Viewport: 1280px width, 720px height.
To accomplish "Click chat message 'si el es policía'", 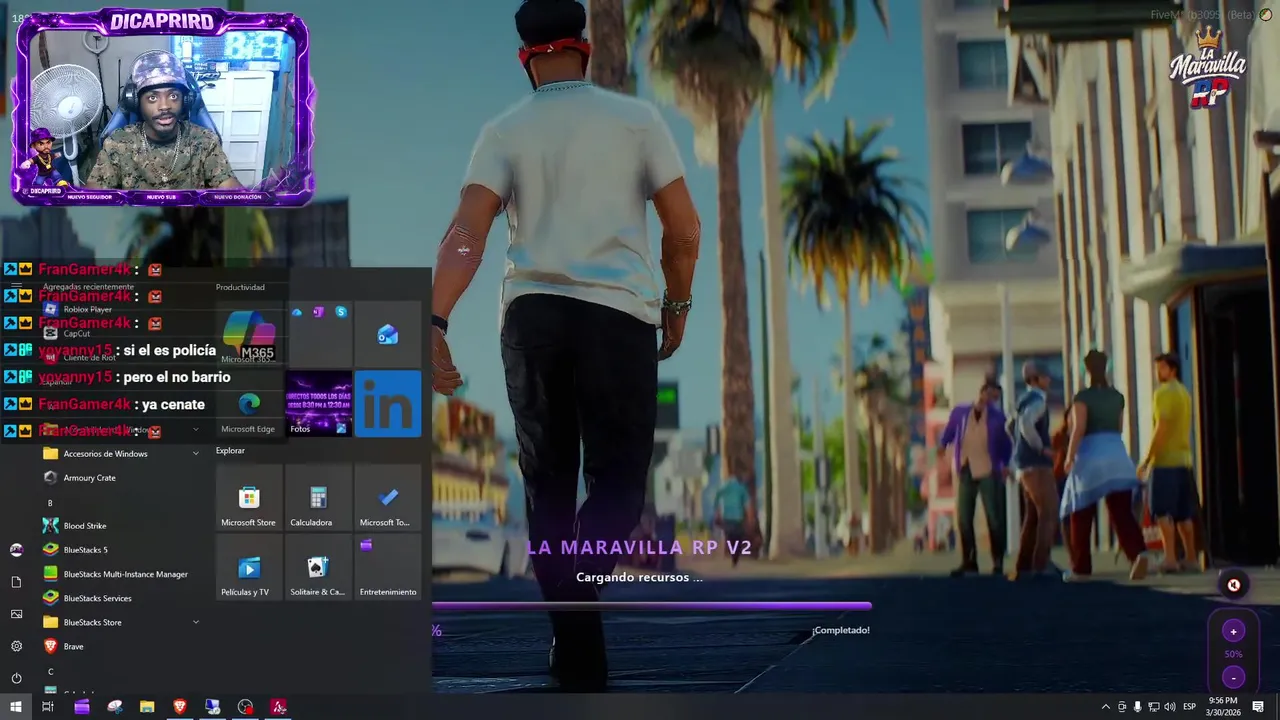I will coord(170,350).
